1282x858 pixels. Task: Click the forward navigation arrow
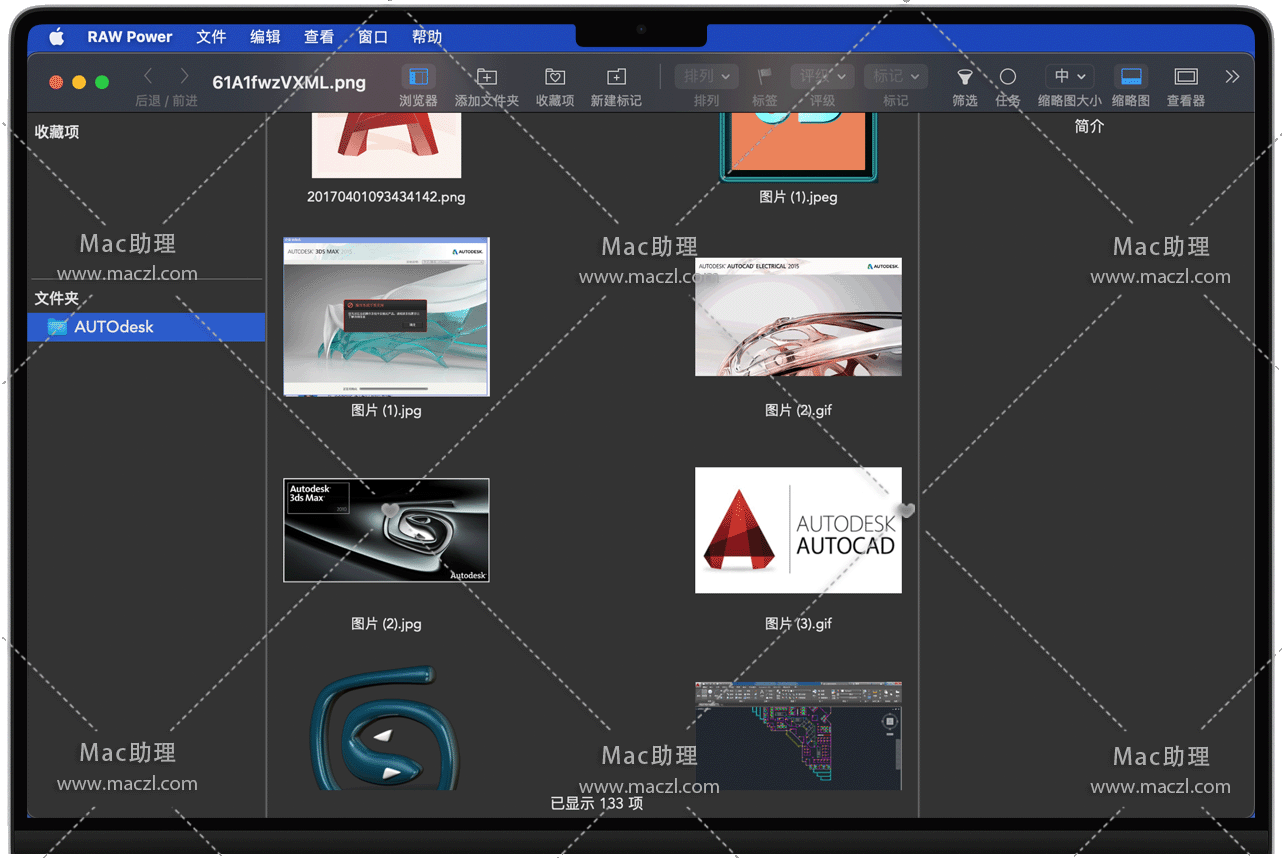[x=184, y=76]
